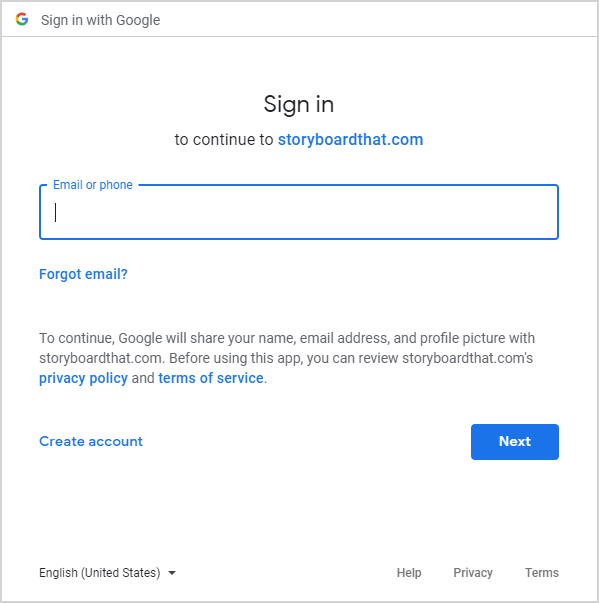Click the 'to continue to' subtitle text

pos(224,140)
